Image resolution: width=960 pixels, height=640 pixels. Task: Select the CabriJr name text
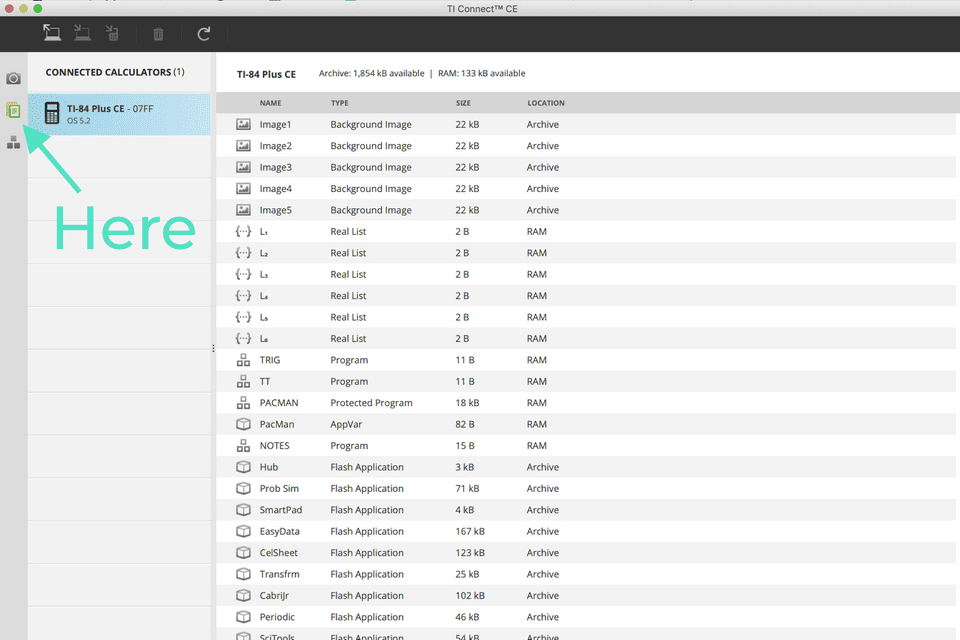[x=274, y=595]
